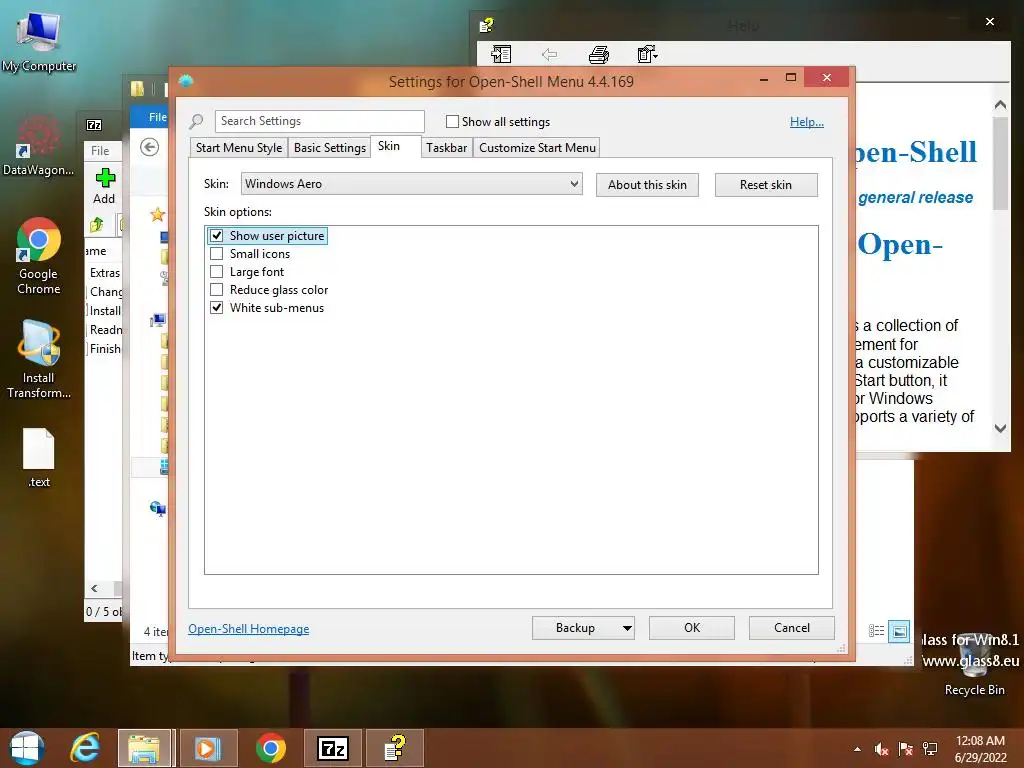The height and width of the screenshot is (768, 1024).
Task: Enable Small icons skin option
Action: tap(217, 254)
